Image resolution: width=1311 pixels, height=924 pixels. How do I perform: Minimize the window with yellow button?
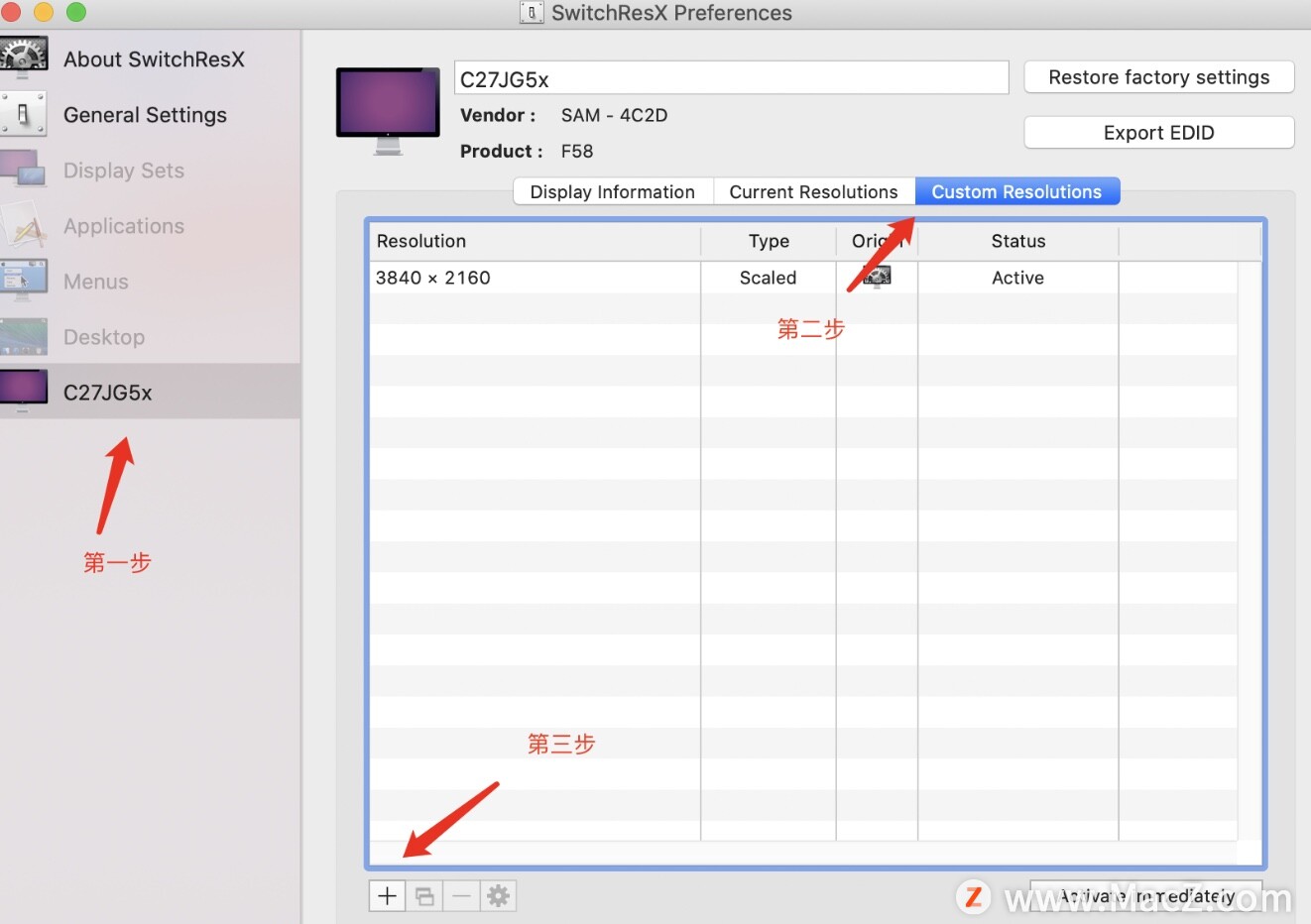pos(44,12)
